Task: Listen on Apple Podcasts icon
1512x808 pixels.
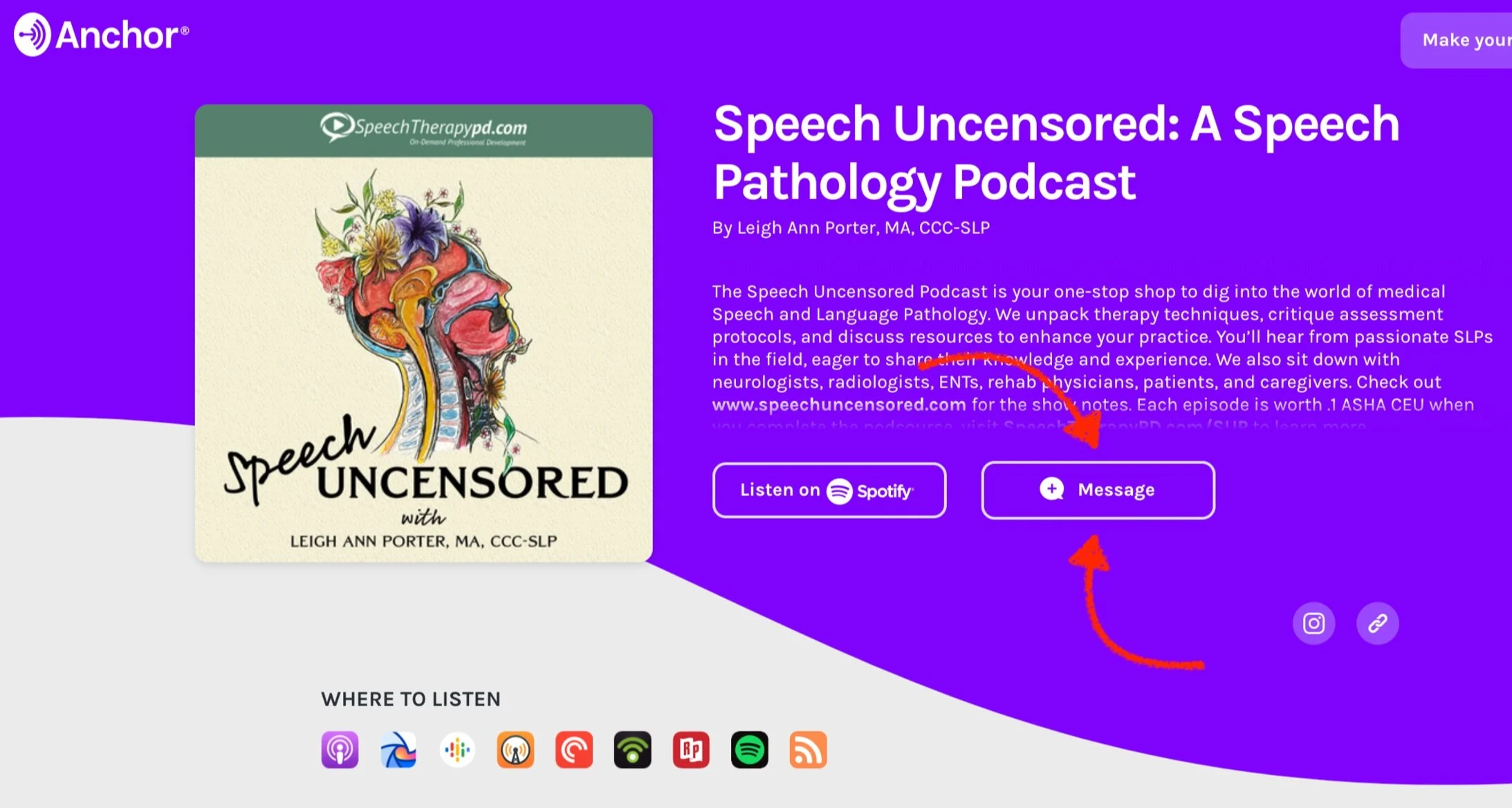Action: pos(340,749)
